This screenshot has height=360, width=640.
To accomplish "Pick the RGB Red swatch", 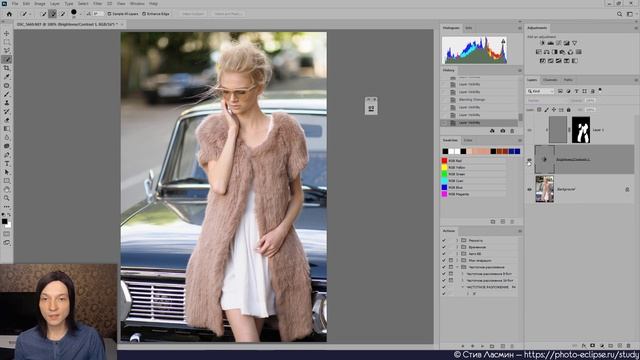I will [444, 161].
